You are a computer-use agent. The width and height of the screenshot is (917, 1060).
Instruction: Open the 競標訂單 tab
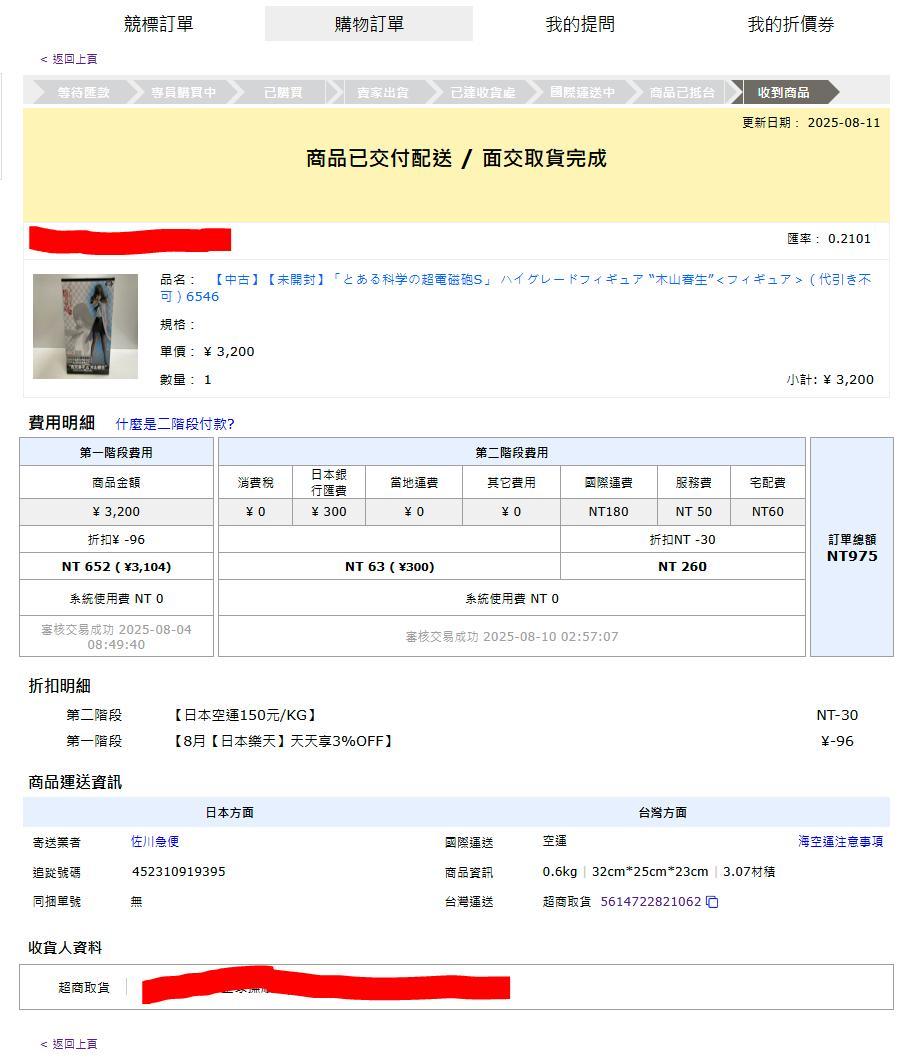(x=158, y=24)
